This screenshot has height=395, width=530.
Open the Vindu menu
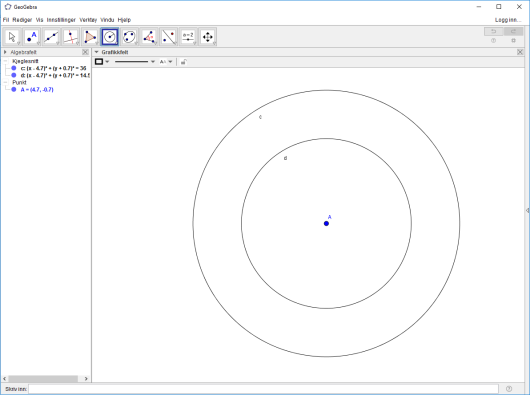click(107, 20)
